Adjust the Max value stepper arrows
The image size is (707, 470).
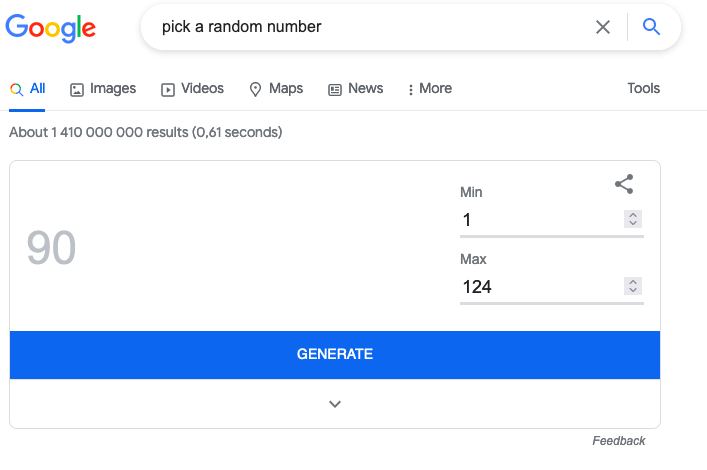tap(633, 286)
